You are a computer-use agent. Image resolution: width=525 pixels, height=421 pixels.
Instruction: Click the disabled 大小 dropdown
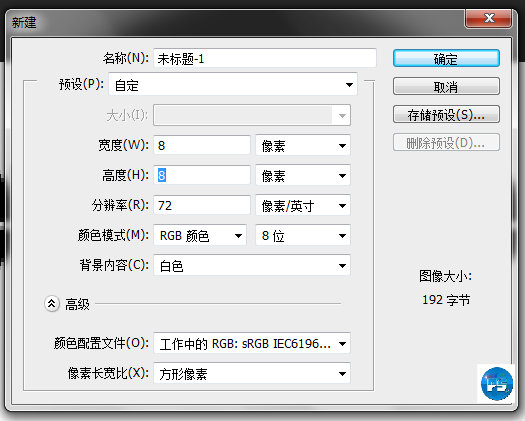click(252, 115)
